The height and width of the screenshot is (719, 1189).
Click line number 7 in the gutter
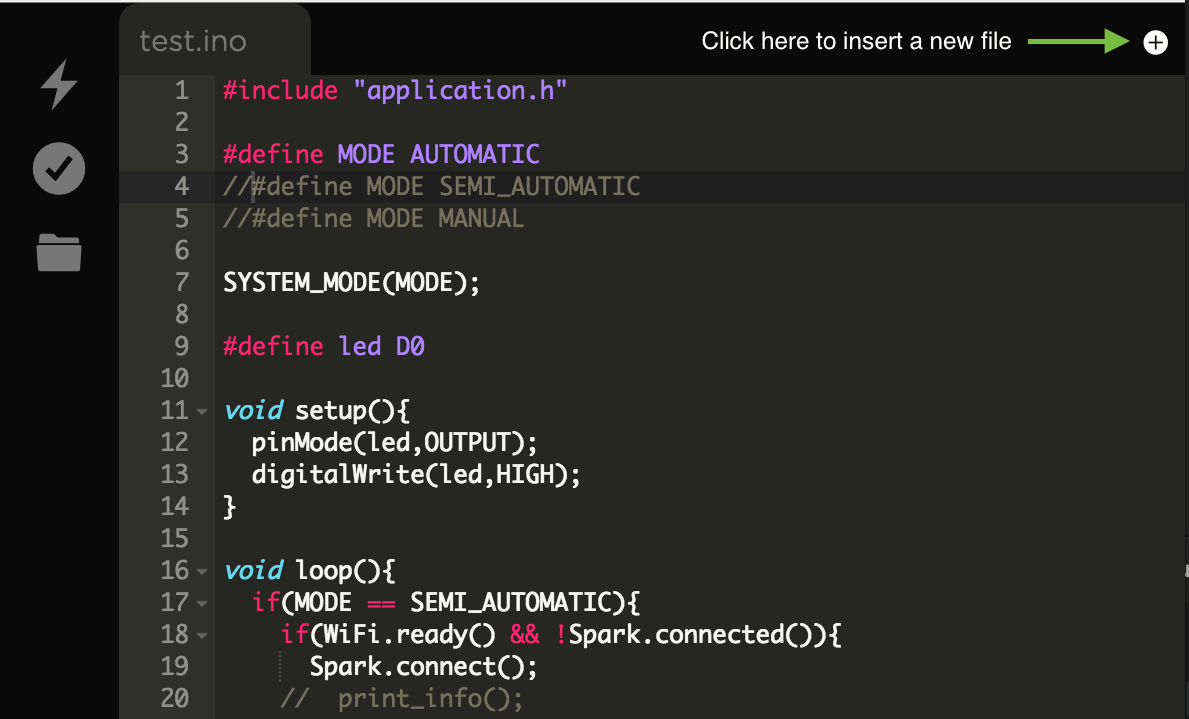182,283
